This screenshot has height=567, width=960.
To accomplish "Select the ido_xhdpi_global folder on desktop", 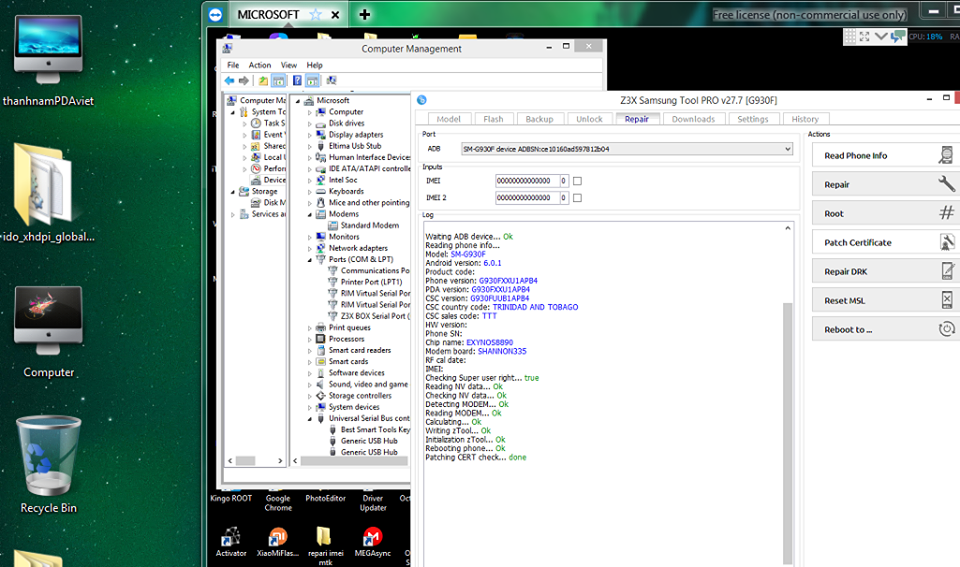I will (47, 192).
